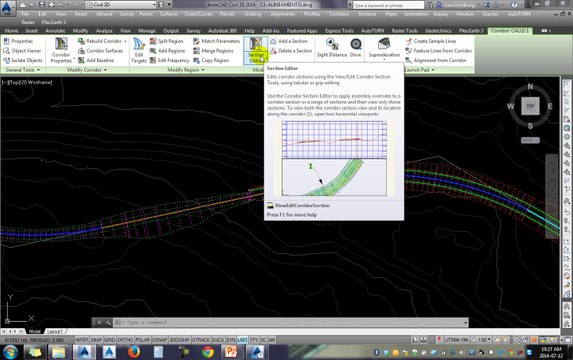Click the Rebuild Corridor tool
The height and width of the screenshot is (360, 573).
click(x=100, y=41)
